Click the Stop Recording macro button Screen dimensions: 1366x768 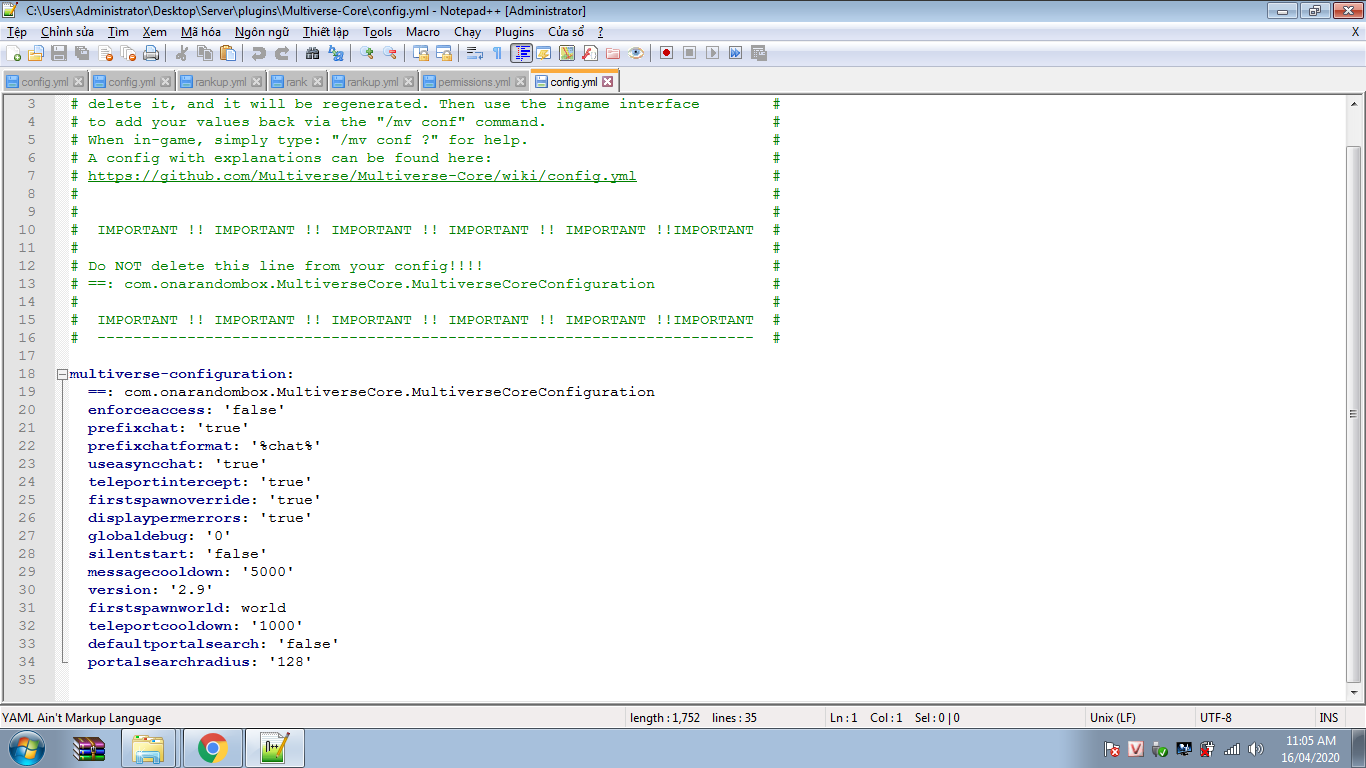[689, 53]
